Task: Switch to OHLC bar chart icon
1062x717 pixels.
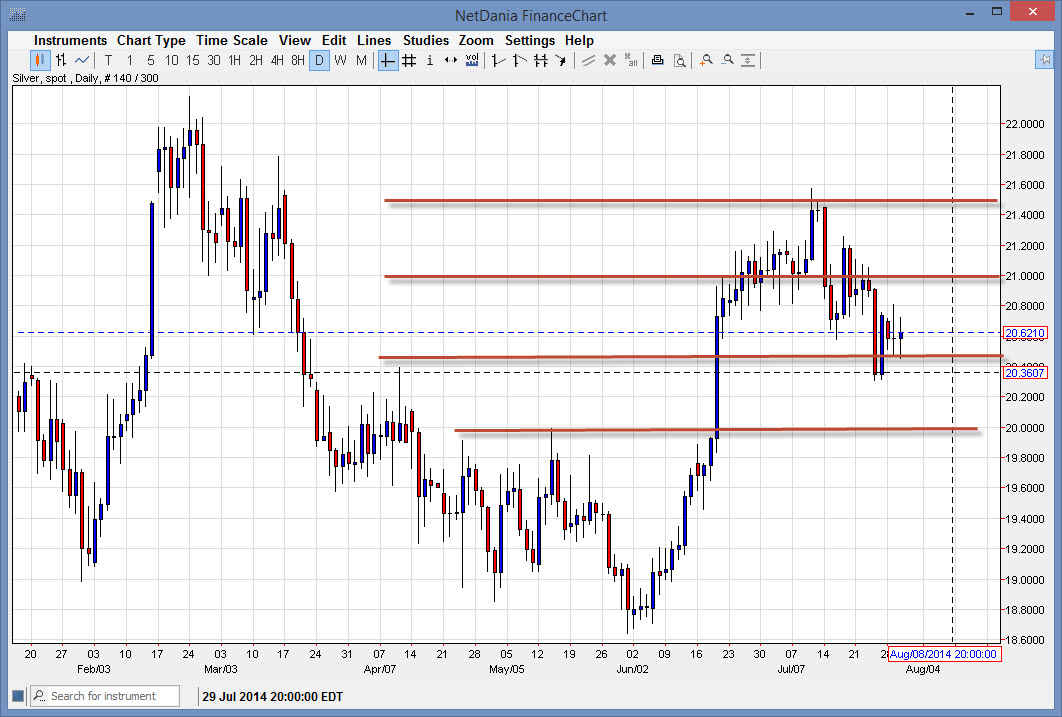Action: 61,61
